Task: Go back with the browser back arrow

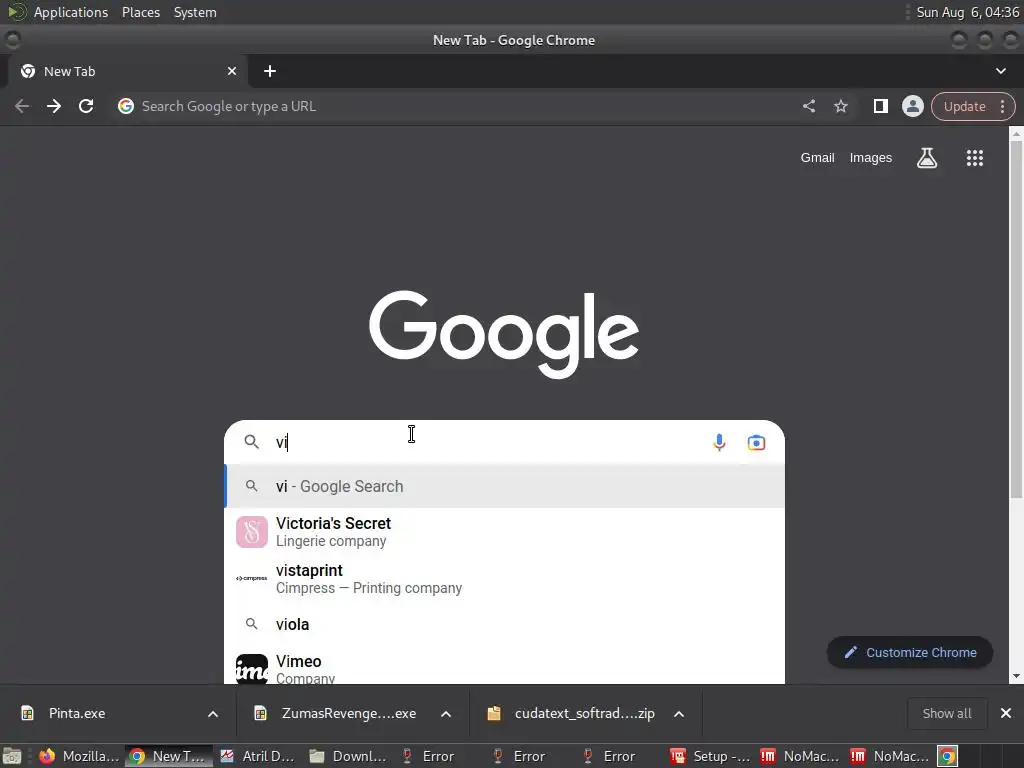Action: [22, 106]
